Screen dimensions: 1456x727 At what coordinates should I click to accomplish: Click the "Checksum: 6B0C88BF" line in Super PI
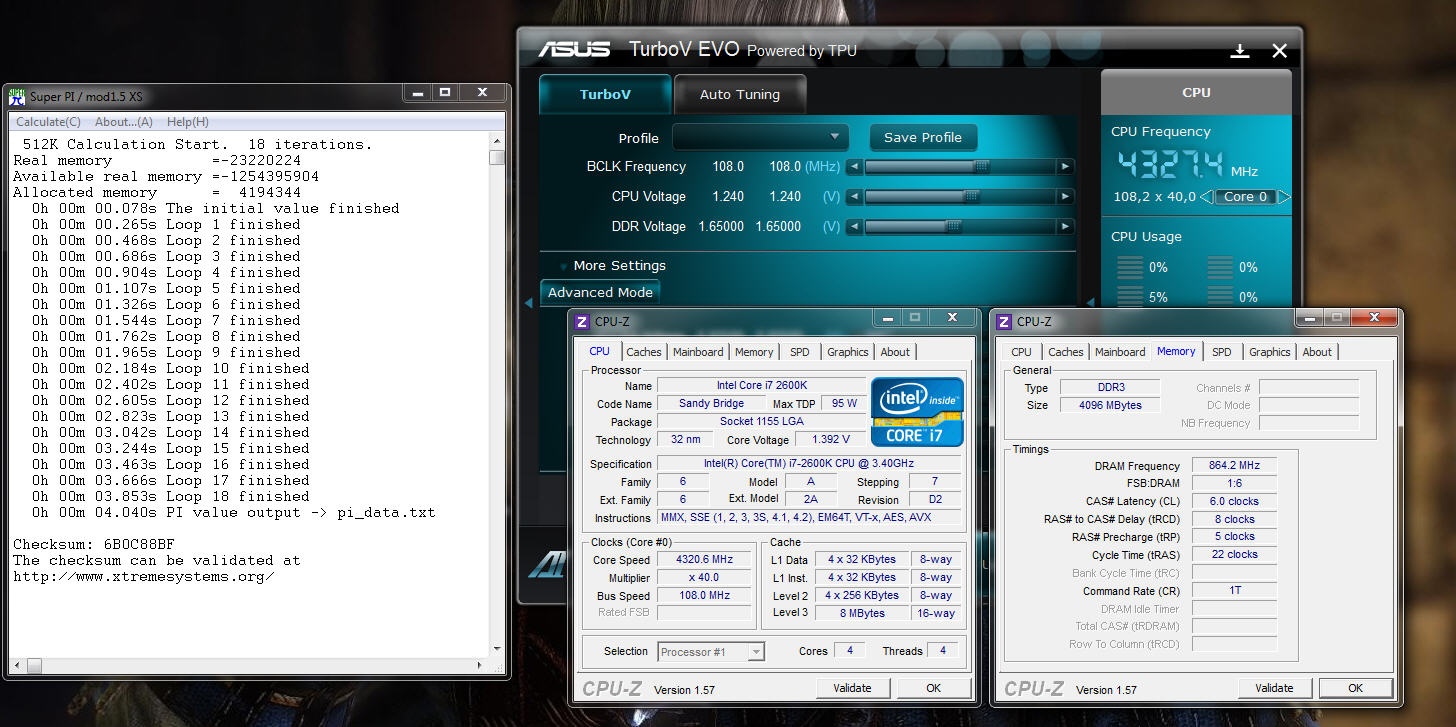[94, 545]
